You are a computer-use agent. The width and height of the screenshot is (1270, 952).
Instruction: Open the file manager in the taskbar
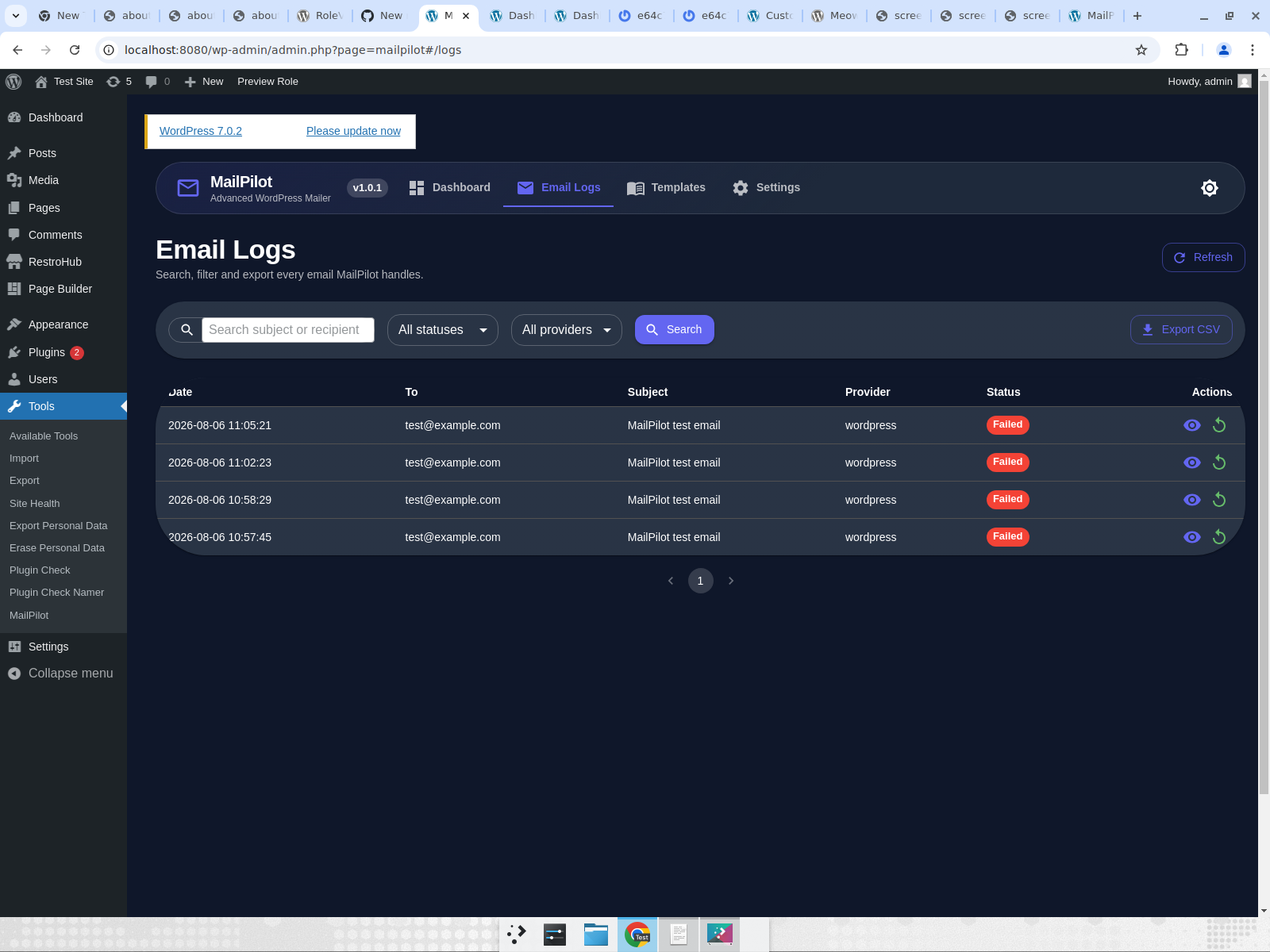tap(596, 935)
